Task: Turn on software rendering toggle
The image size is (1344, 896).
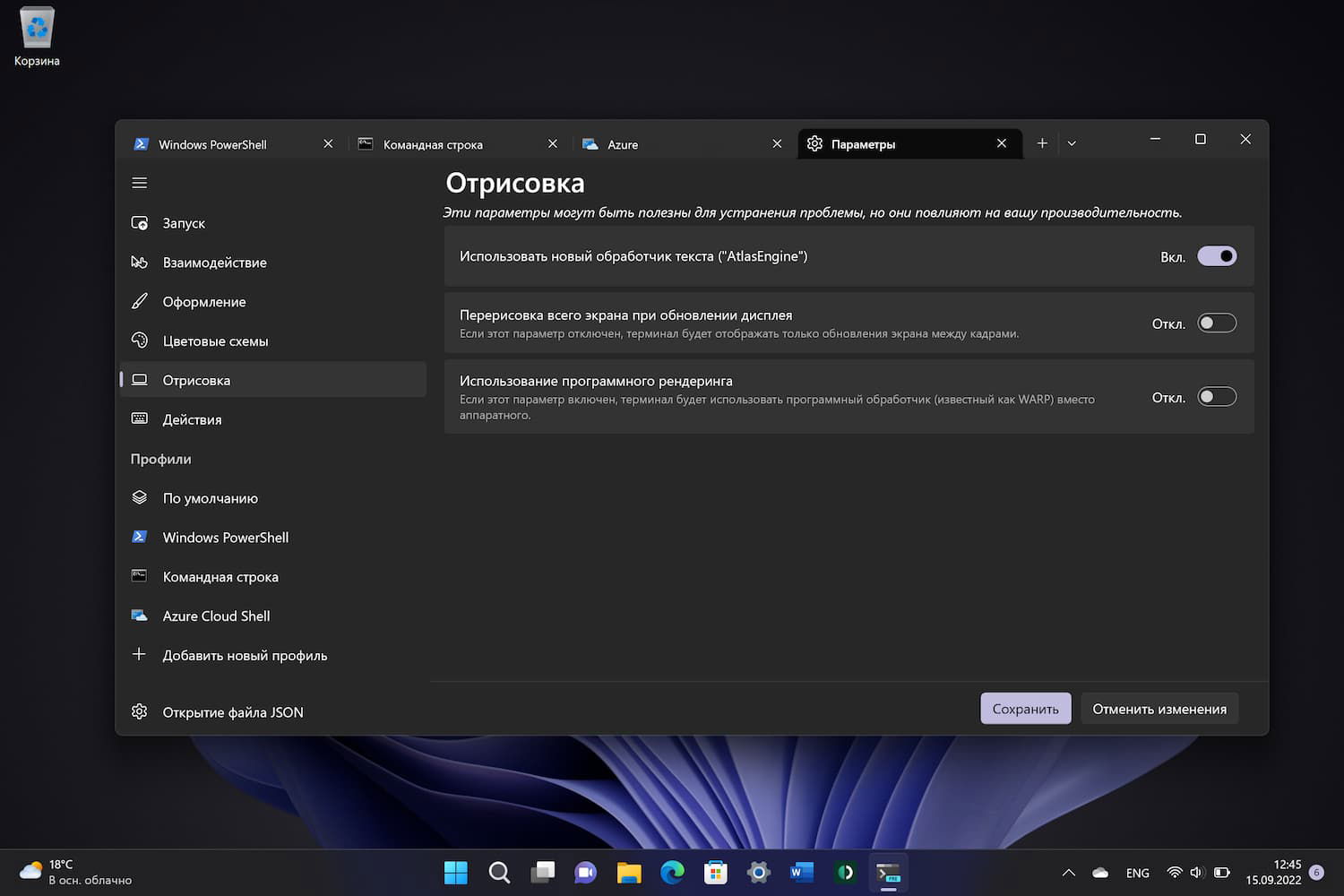Action: pyautogui.click(x=1217, y=397)
